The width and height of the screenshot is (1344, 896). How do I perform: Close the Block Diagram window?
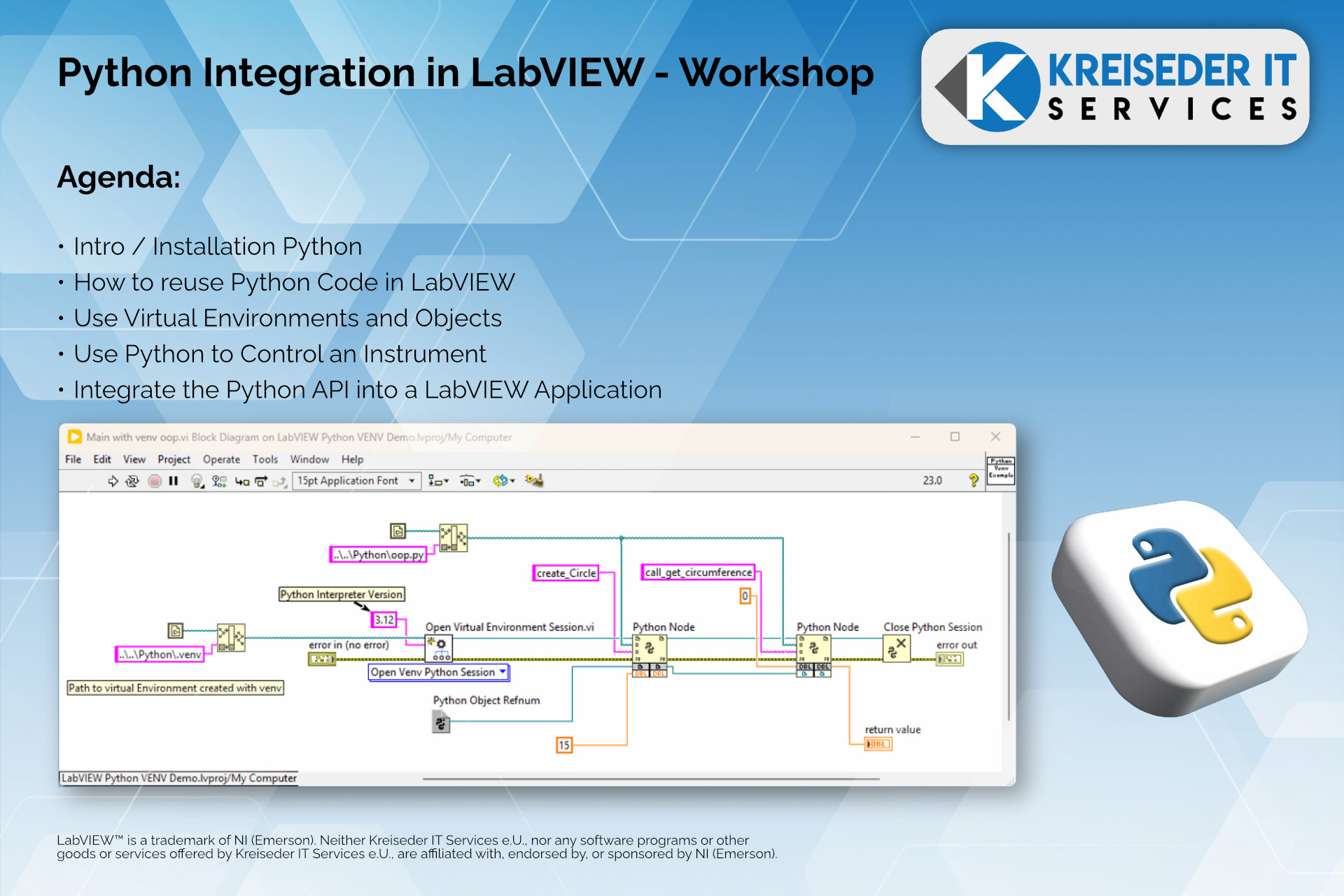(x=995, y=437)
